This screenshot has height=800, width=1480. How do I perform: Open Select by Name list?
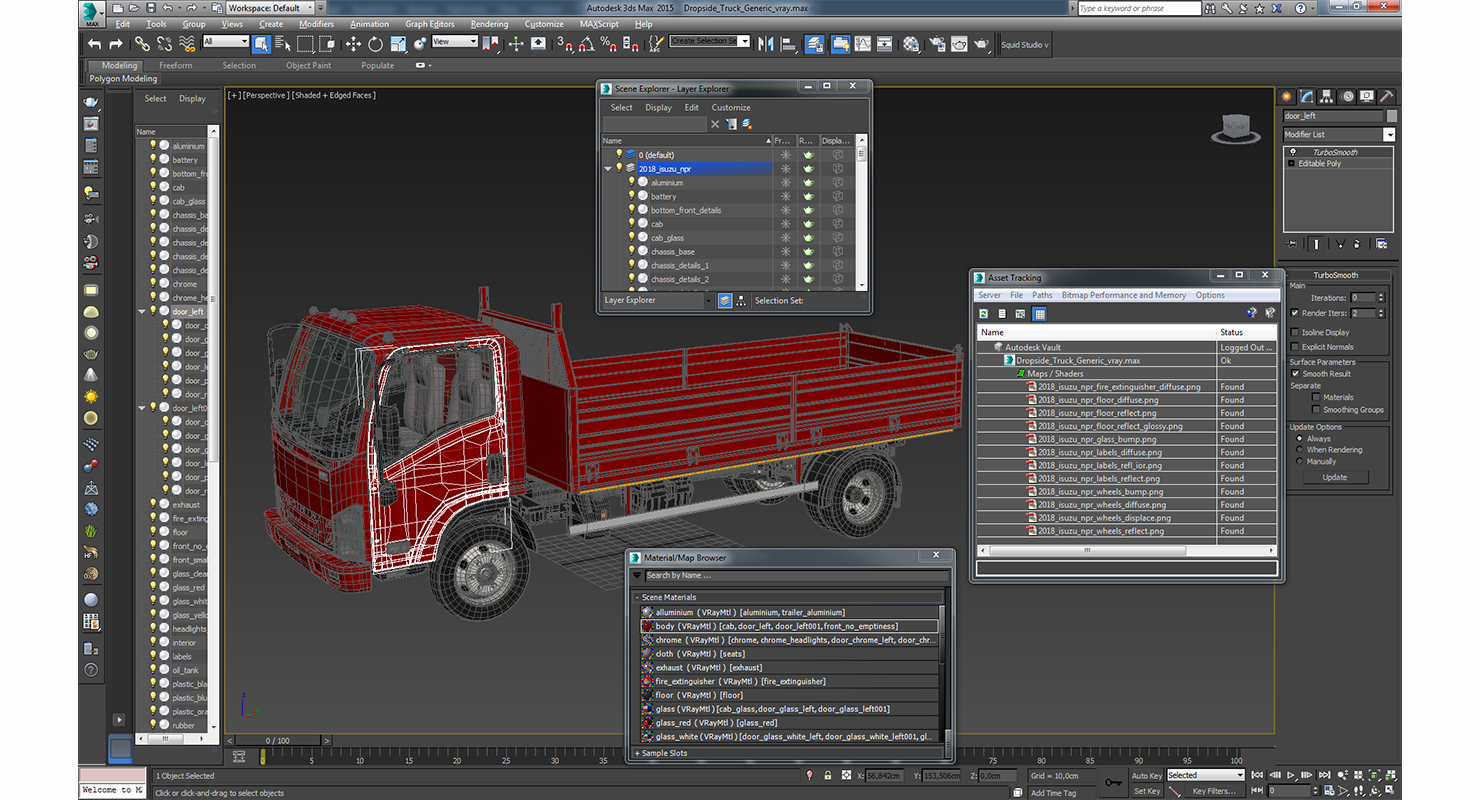click(283, 44)
